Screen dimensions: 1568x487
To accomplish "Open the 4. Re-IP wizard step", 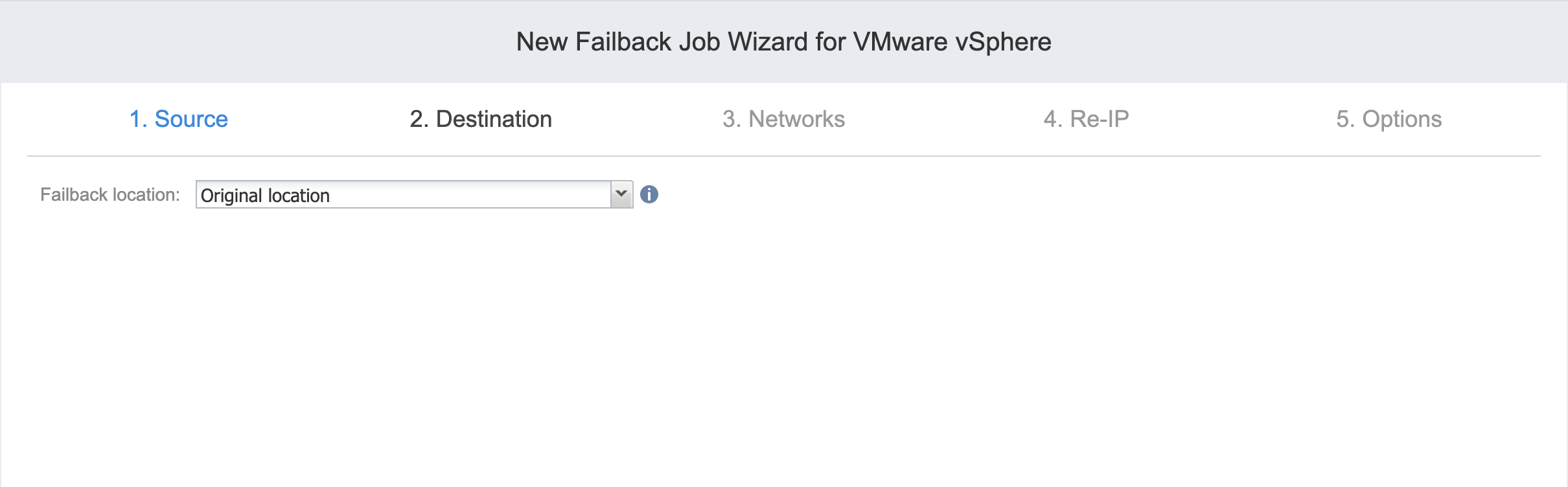I will 1086,119.
